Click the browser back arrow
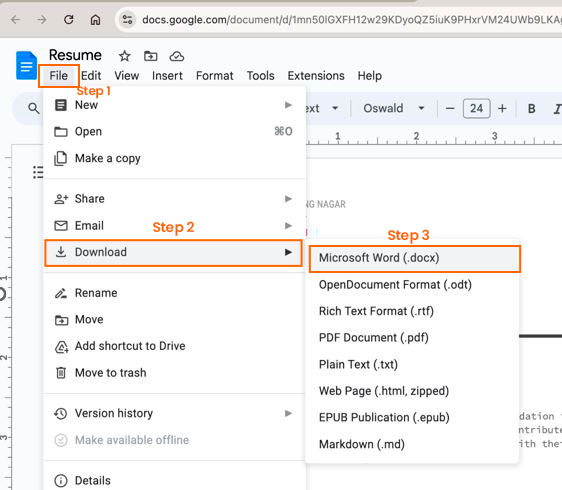This screenshot has width=562, height=490. coord(15,19)
